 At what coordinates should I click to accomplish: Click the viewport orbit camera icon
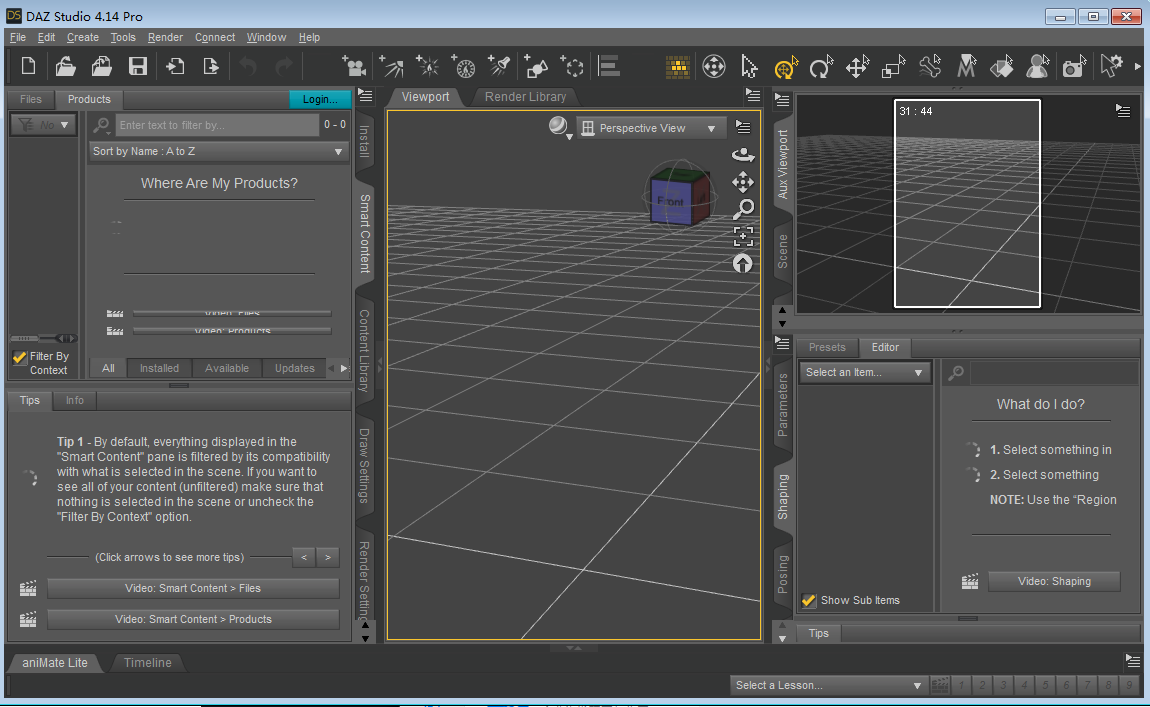(x=743, y=155)
